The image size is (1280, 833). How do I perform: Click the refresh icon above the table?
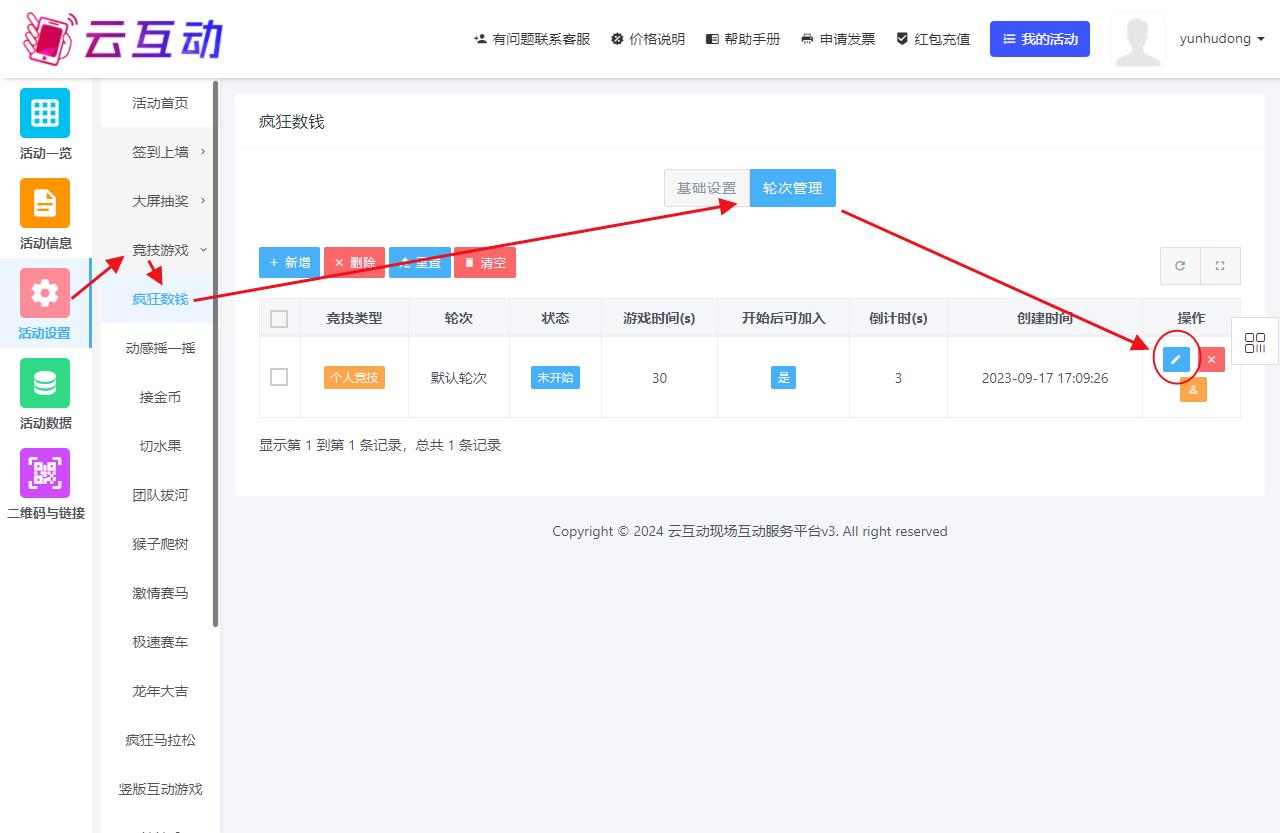pos(1180,266)
